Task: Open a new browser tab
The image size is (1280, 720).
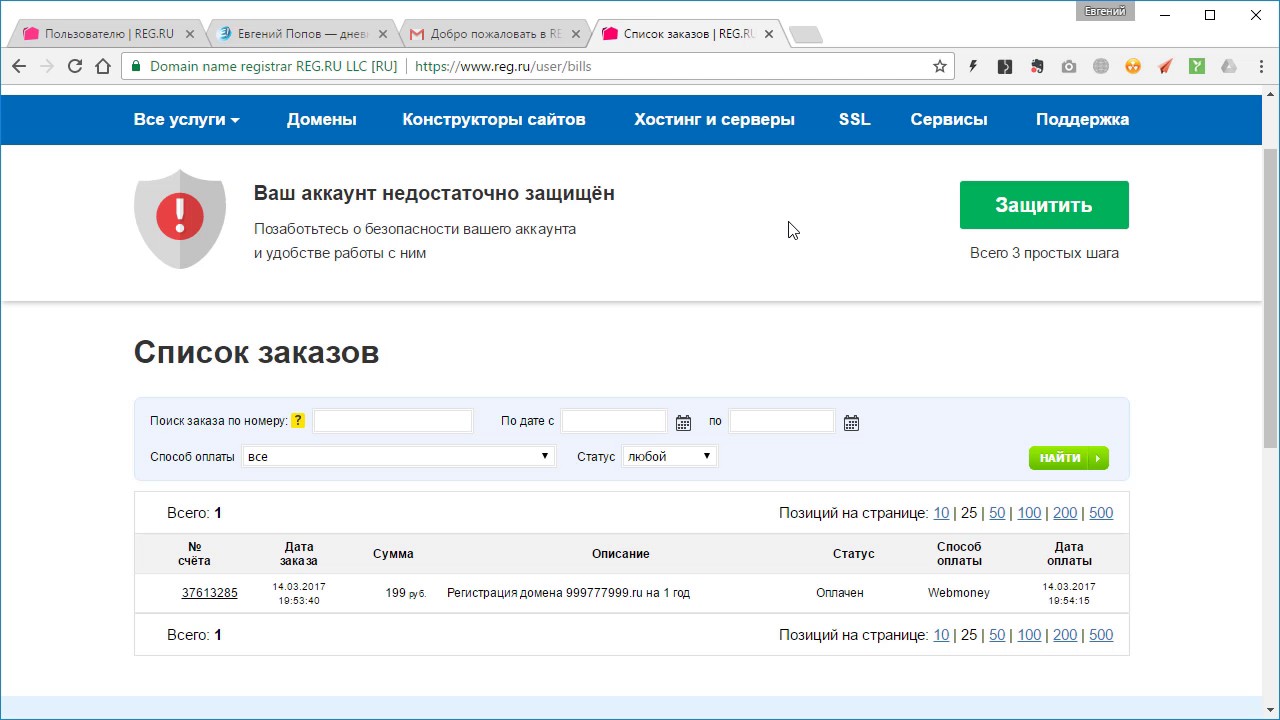Action: tap(806, 35)
